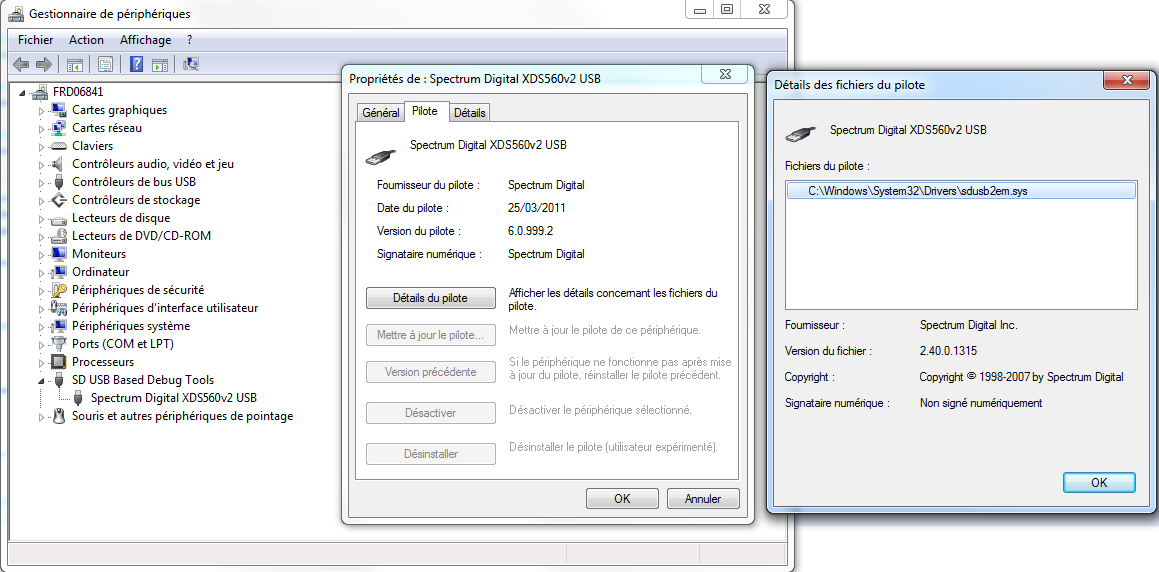The width and height of the screenshot is (1159, 572).
Task: Click USB plug icon in driver file details dialog
Action: point(800,134)
